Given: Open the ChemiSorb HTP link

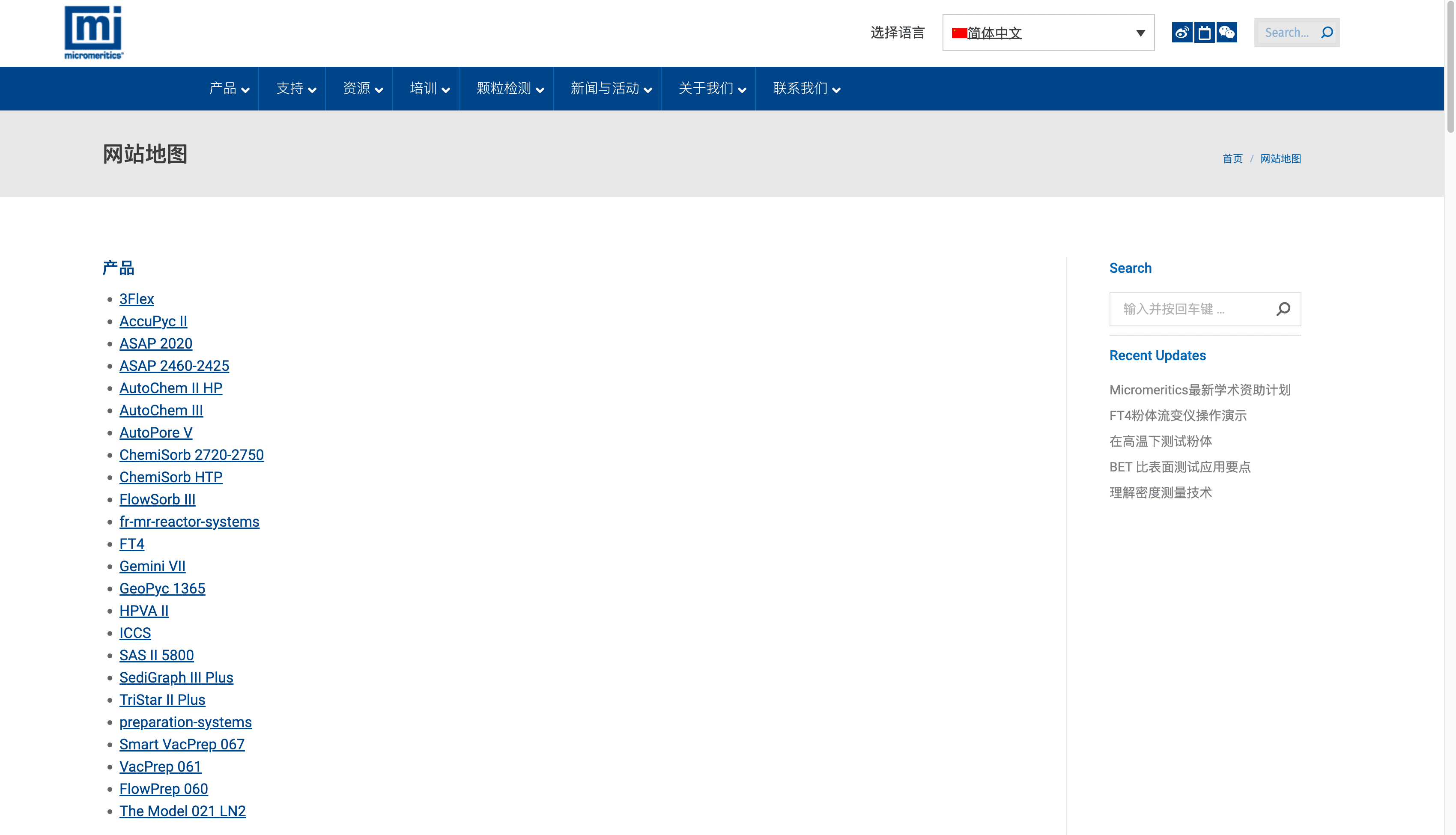Looking at the screenshot, I should pos(170,478).
